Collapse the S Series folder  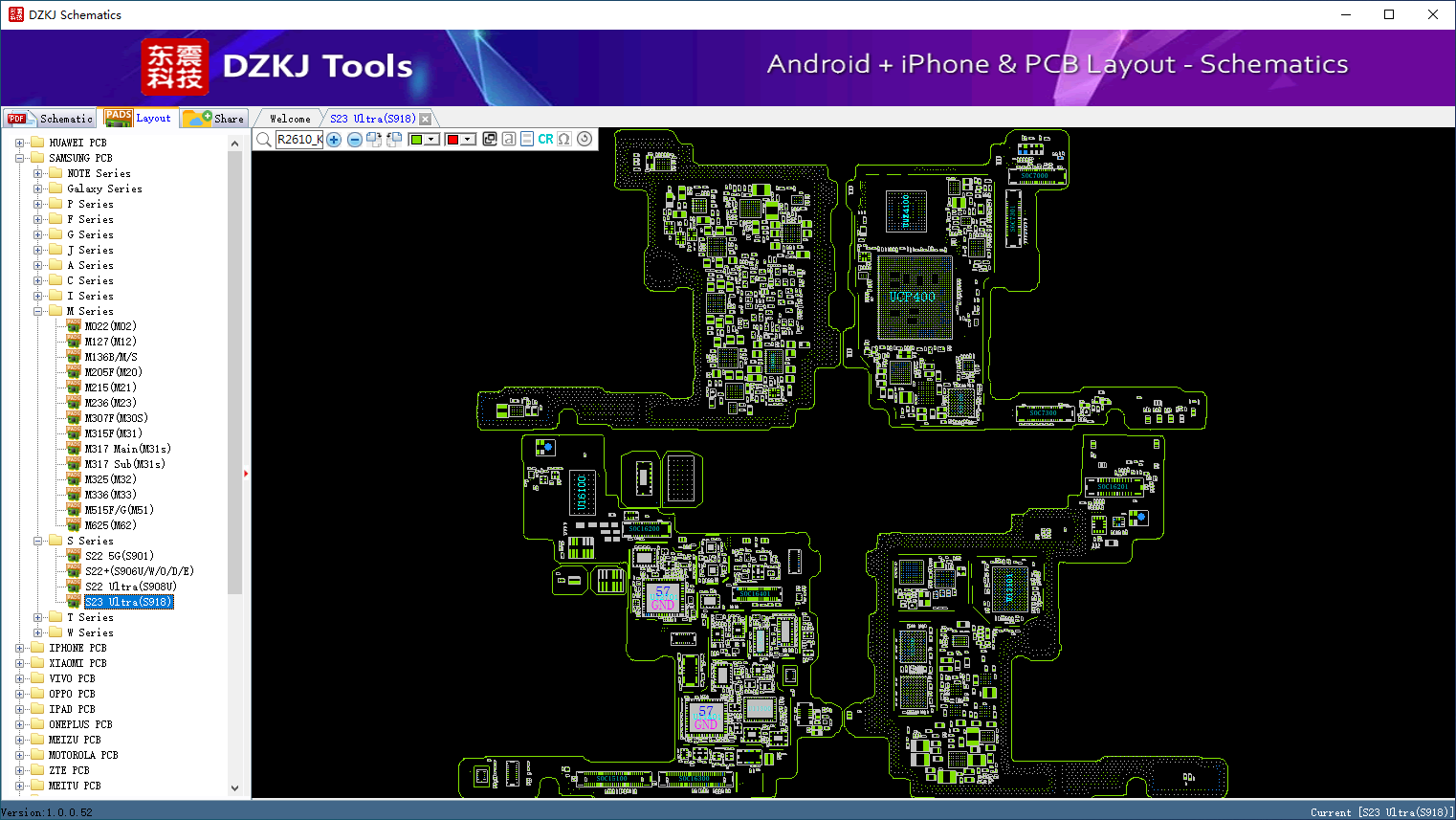[37, 541]
